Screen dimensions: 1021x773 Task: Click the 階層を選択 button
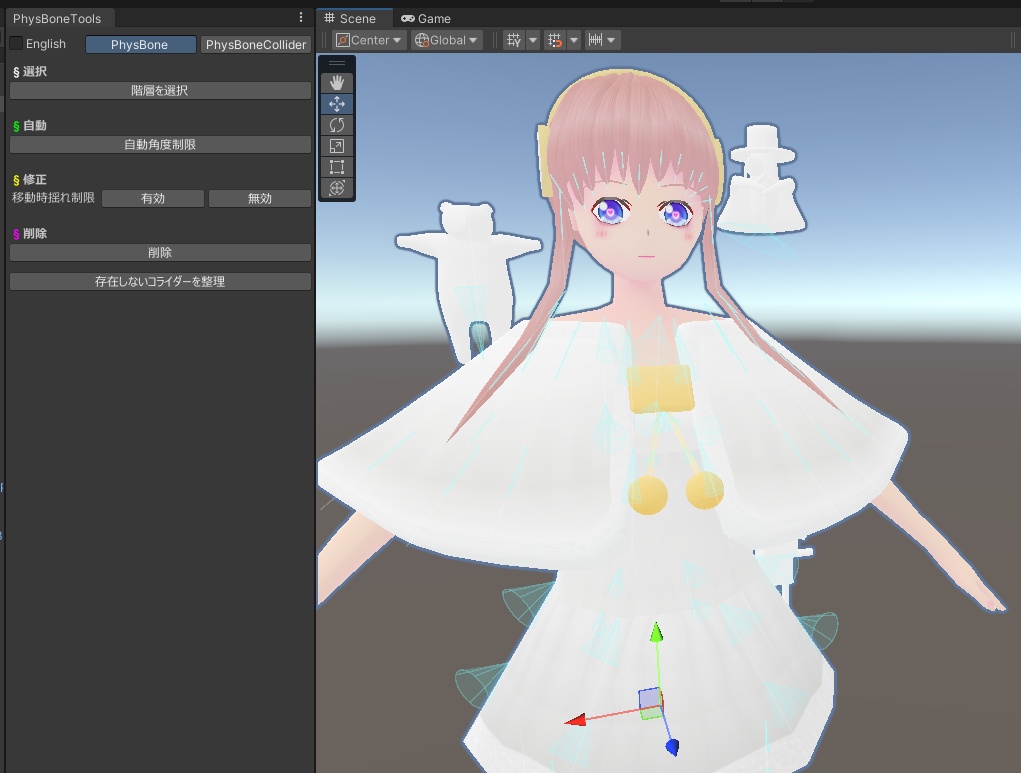pos(160,91)
